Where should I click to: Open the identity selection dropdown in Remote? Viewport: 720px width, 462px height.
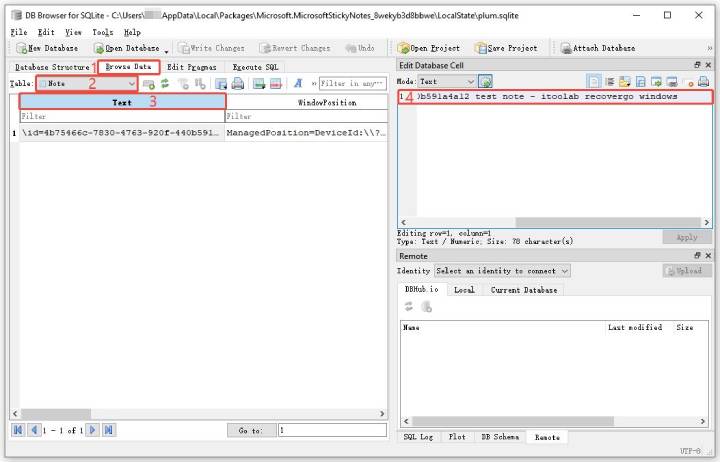(502, 271)
